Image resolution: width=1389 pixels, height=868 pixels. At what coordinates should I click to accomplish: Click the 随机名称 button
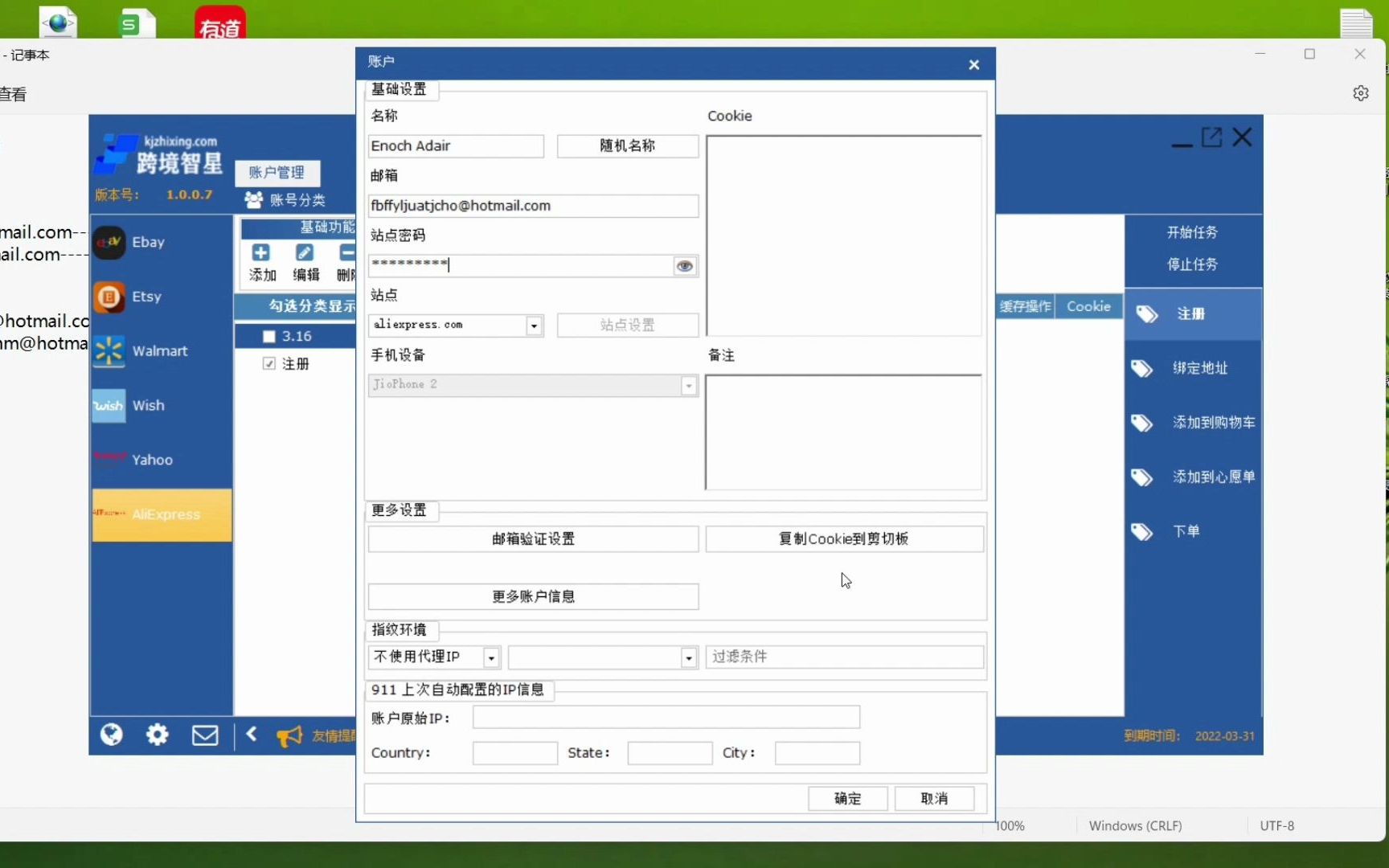(x=628, y=146)
